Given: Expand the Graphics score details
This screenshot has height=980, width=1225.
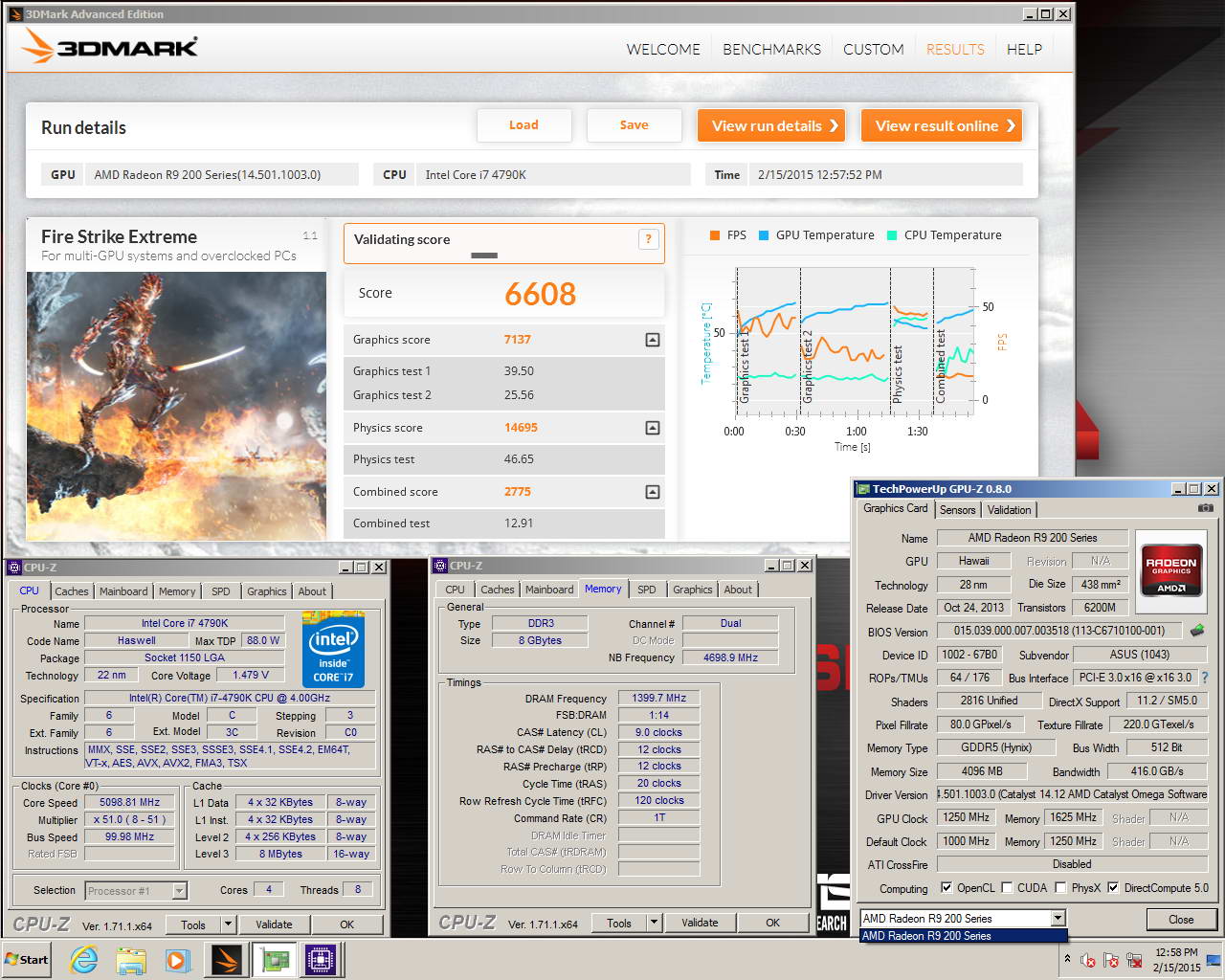Looking at the screenshot, I should 652,340.
